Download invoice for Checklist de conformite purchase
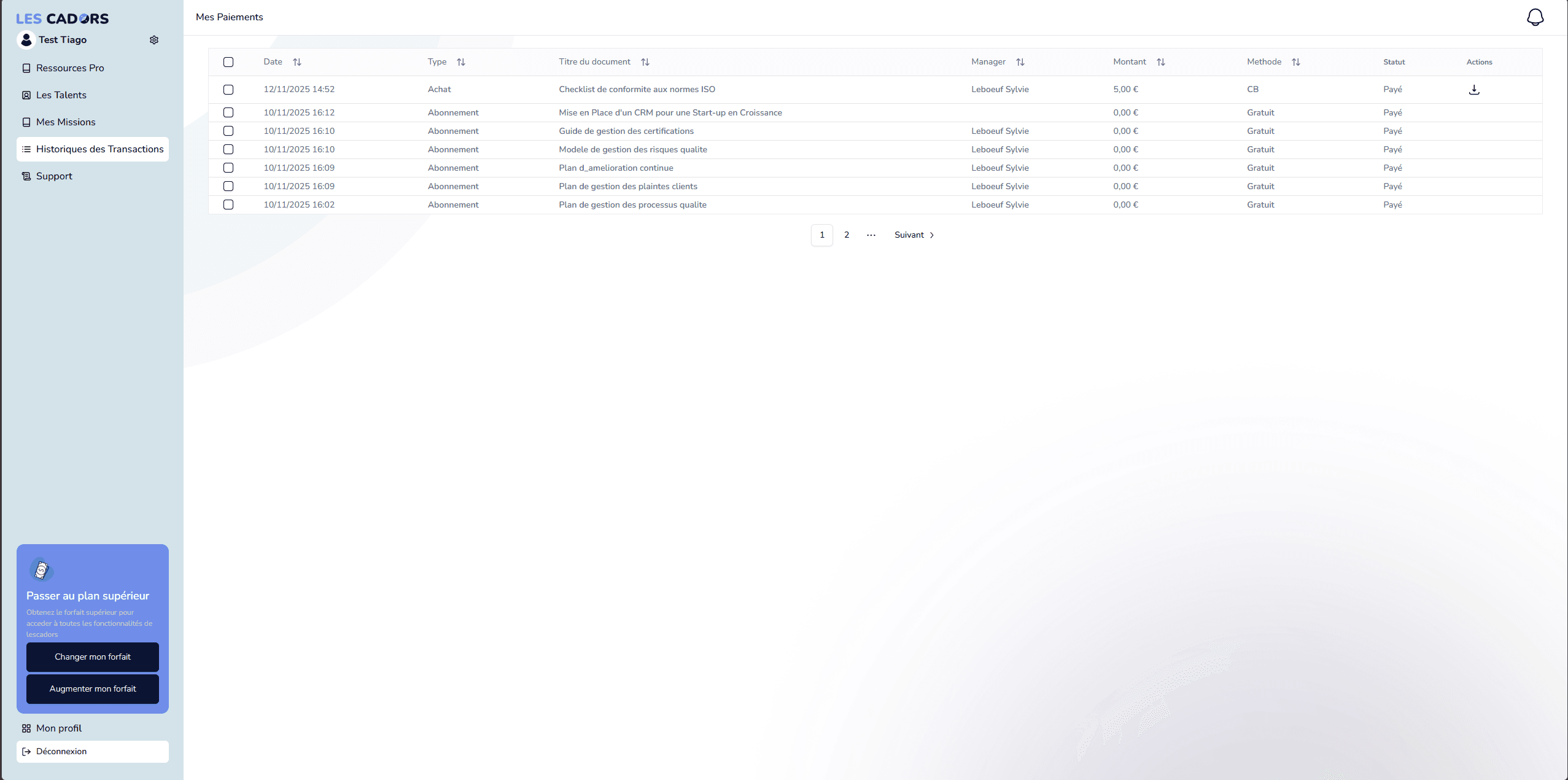 click(1474, 90)
